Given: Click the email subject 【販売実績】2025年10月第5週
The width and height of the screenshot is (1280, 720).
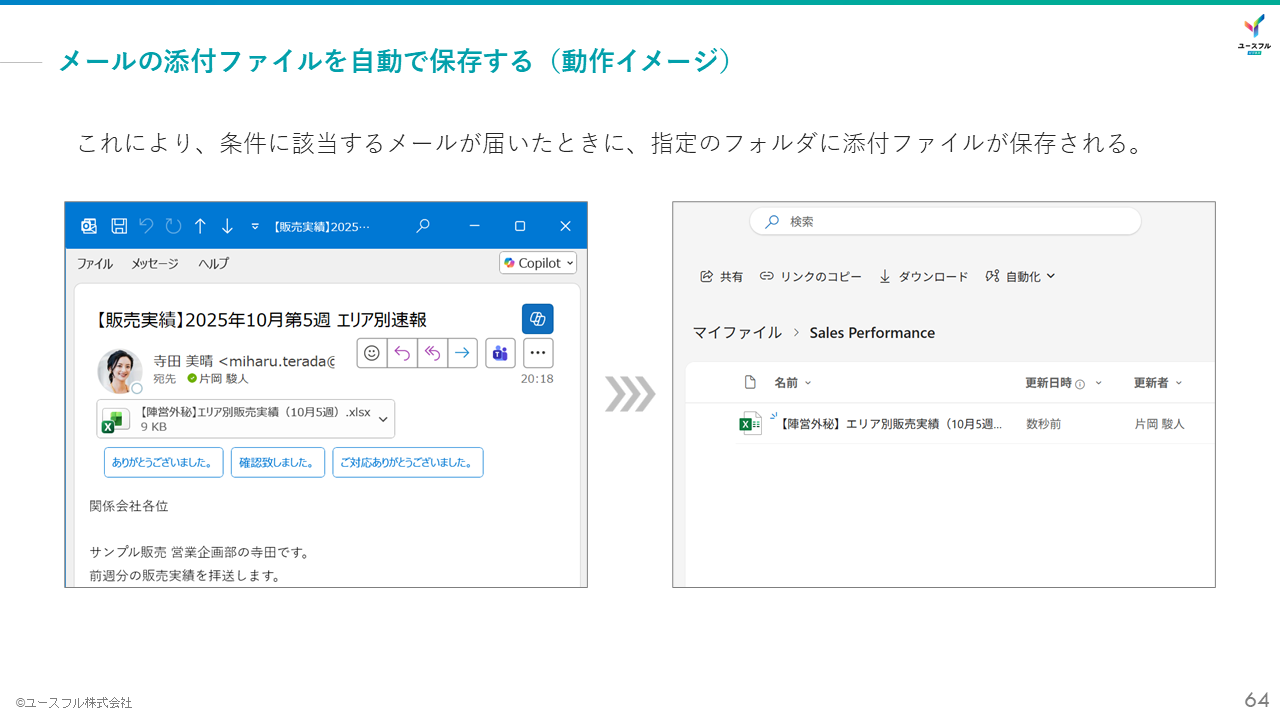Looking at the screenshot, I should [261, 320].
